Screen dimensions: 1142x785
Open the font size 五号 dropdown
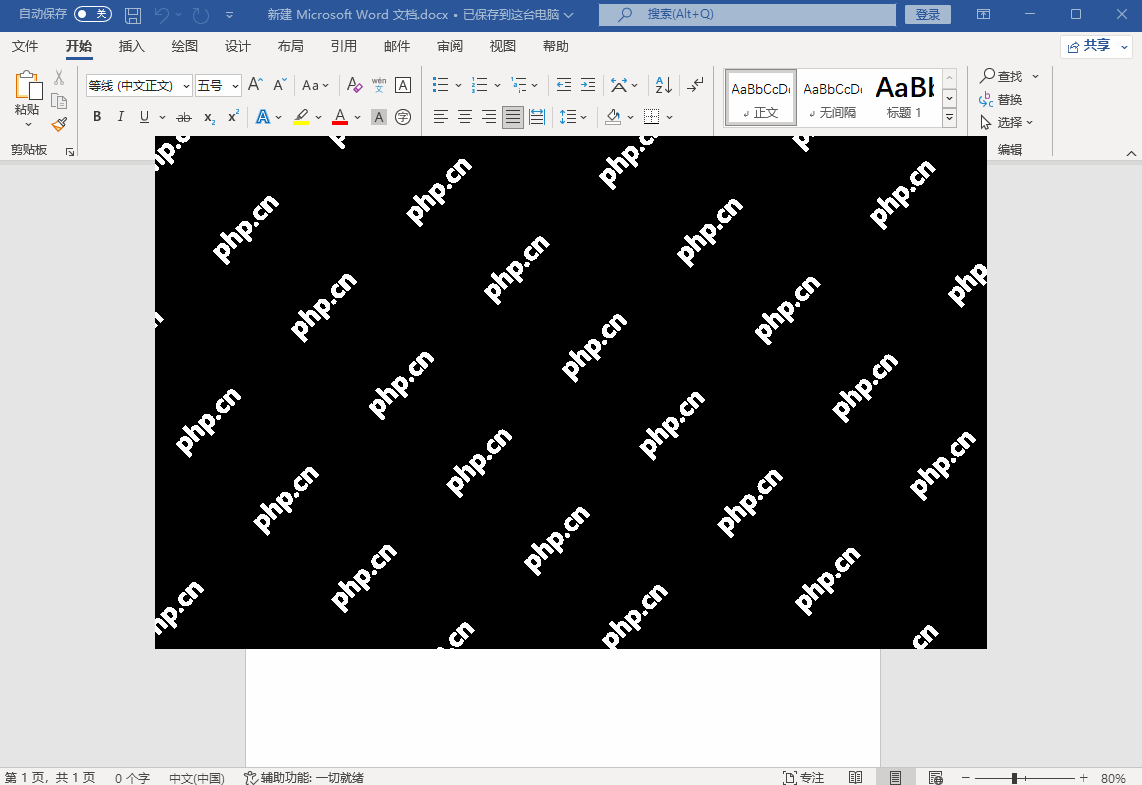point(235,86)
